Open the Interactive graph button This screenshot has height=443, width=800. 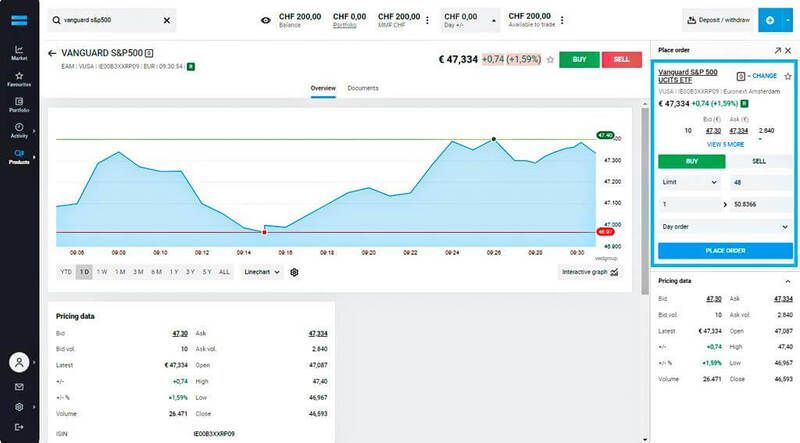point(590,272)
